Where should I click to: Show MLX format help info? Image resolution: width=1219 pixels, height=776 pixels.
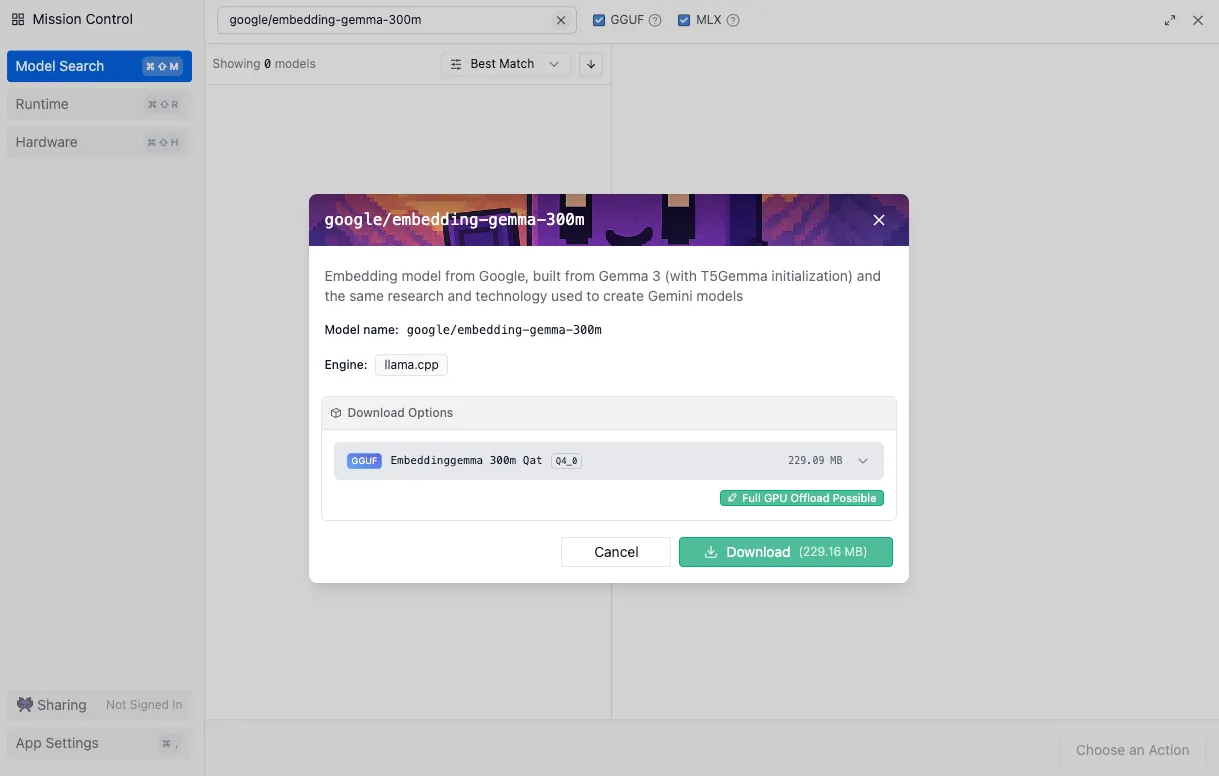click(733, 20)
